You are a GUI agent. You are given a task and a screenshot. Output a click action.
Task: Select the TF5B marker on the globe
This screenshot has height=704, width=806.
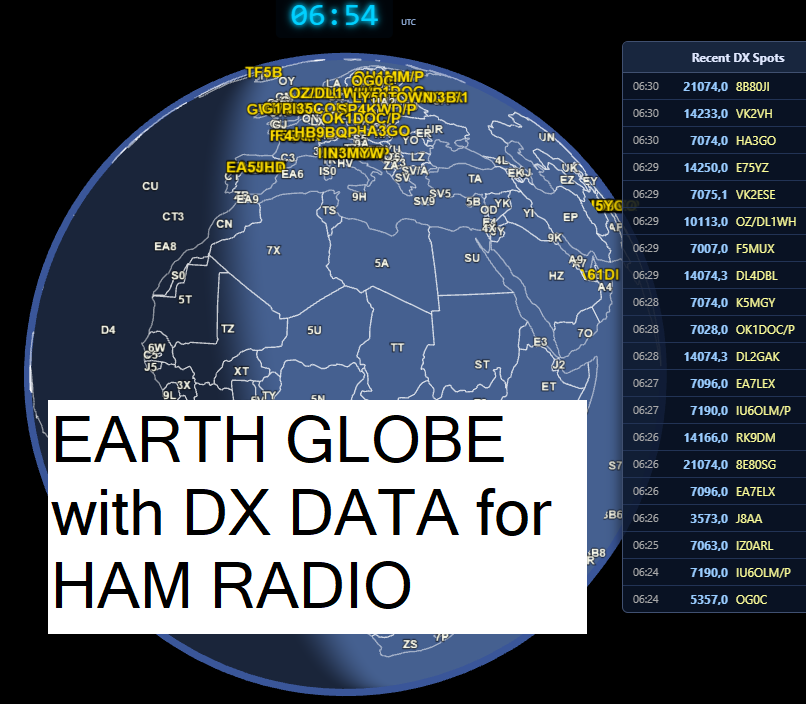click(x=264, y=72)
